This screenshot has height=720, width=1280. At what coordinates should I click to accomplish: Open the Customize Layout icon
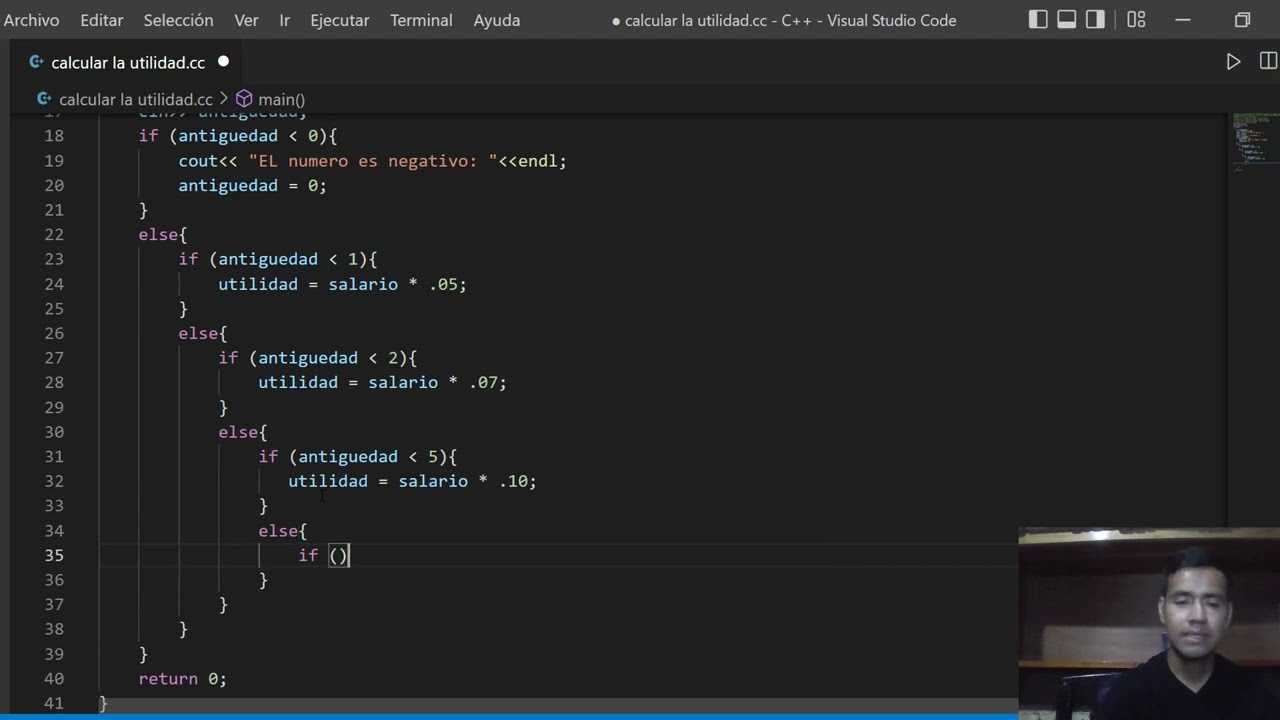click(x=1136, y=20)
